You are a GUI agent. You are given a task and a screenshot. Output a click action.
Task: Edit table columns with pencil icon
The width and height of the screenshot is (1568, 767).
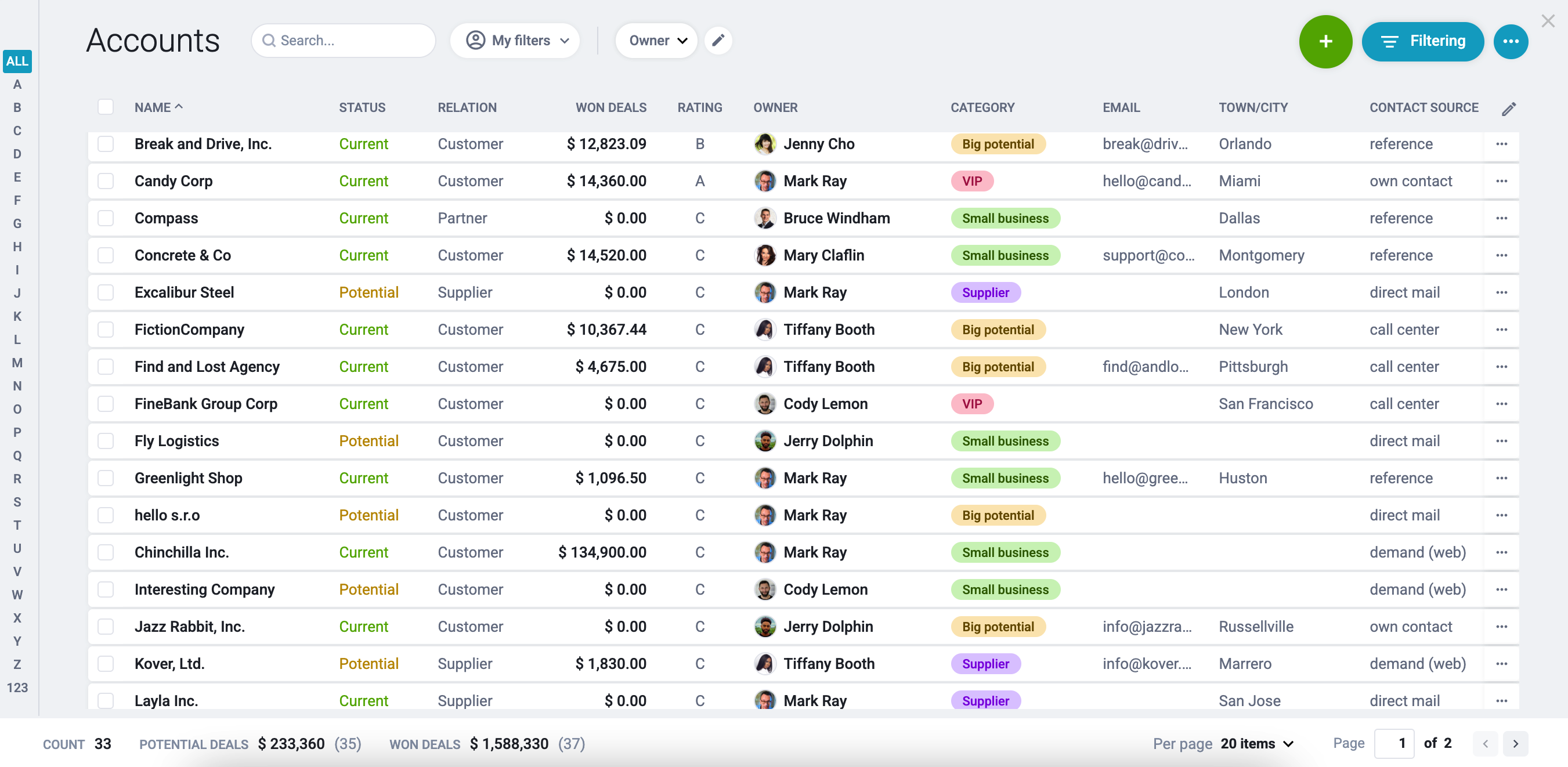coord(1508,109)
